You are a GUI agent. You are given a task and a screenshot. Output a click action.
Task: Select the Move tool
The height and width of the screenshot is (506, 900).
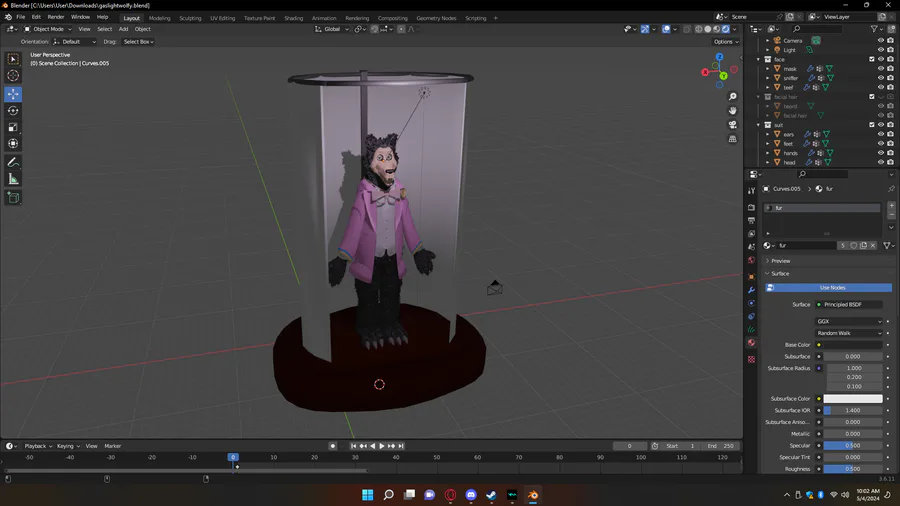click(13, 94)
